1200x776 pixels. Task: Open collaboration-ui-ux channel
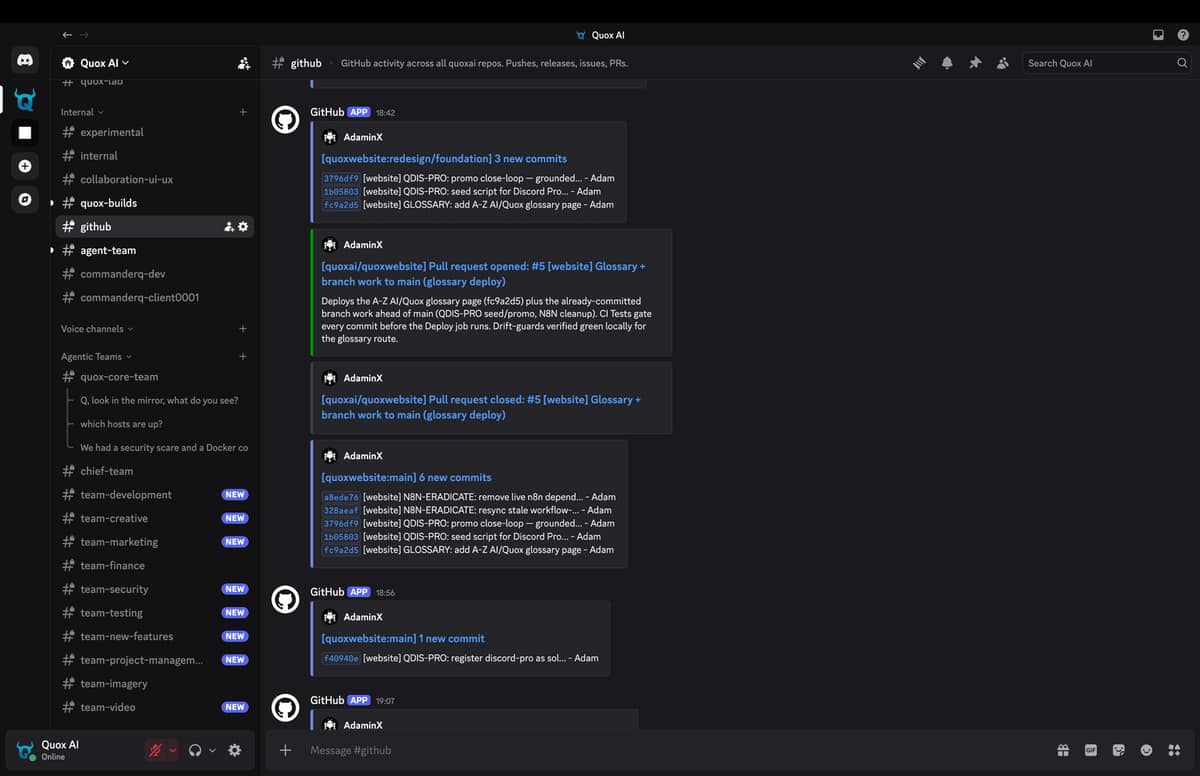[x=155, y=179]
